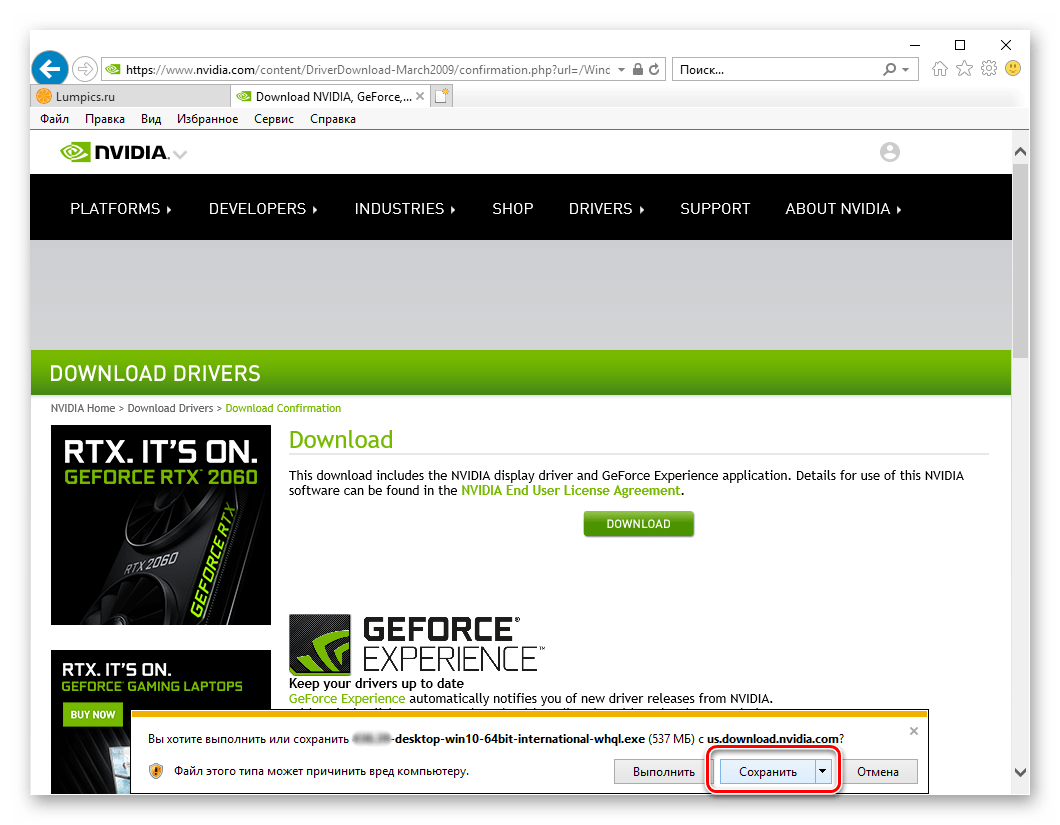Screen dimensions: 1060x825
Task: Open the SUPPORT navigation link
Action: pyautogui.click(x=715, y=209)
